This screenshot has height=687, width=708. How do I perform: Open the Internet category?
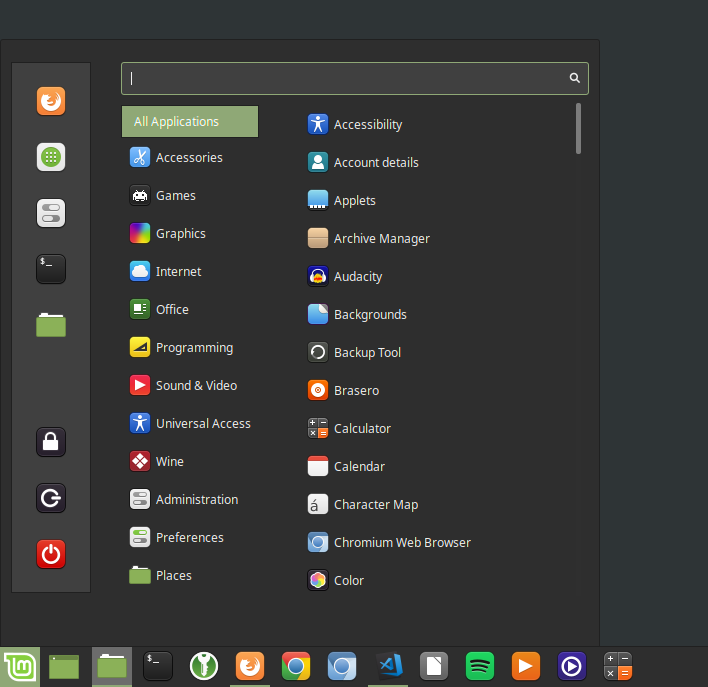(x=190, y=271)
